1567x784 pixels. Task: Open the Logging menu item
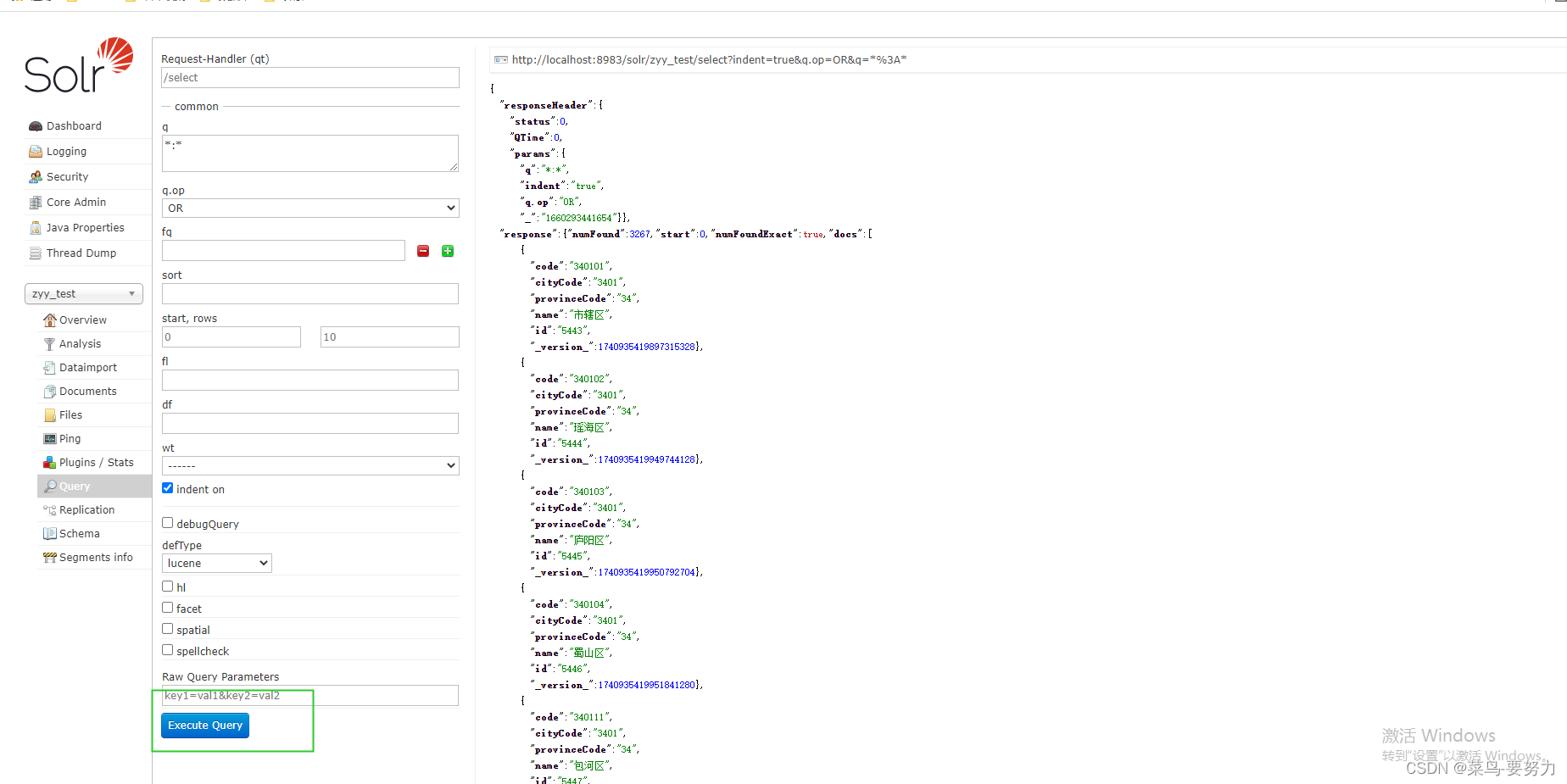coord(66,152)
